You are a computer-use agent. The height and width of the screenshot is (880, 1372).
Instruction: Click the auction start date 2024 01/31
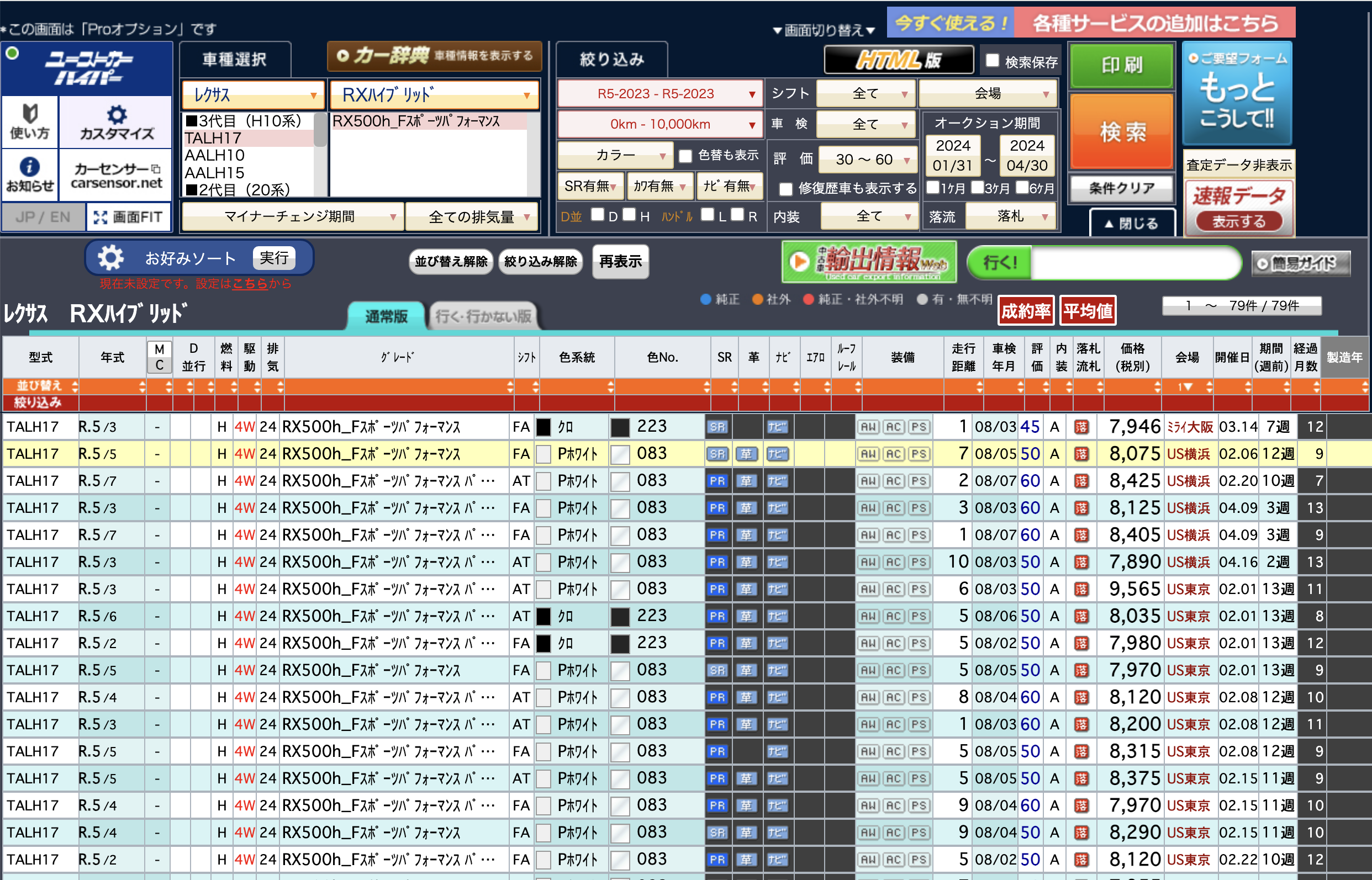[x=953, y=156]
